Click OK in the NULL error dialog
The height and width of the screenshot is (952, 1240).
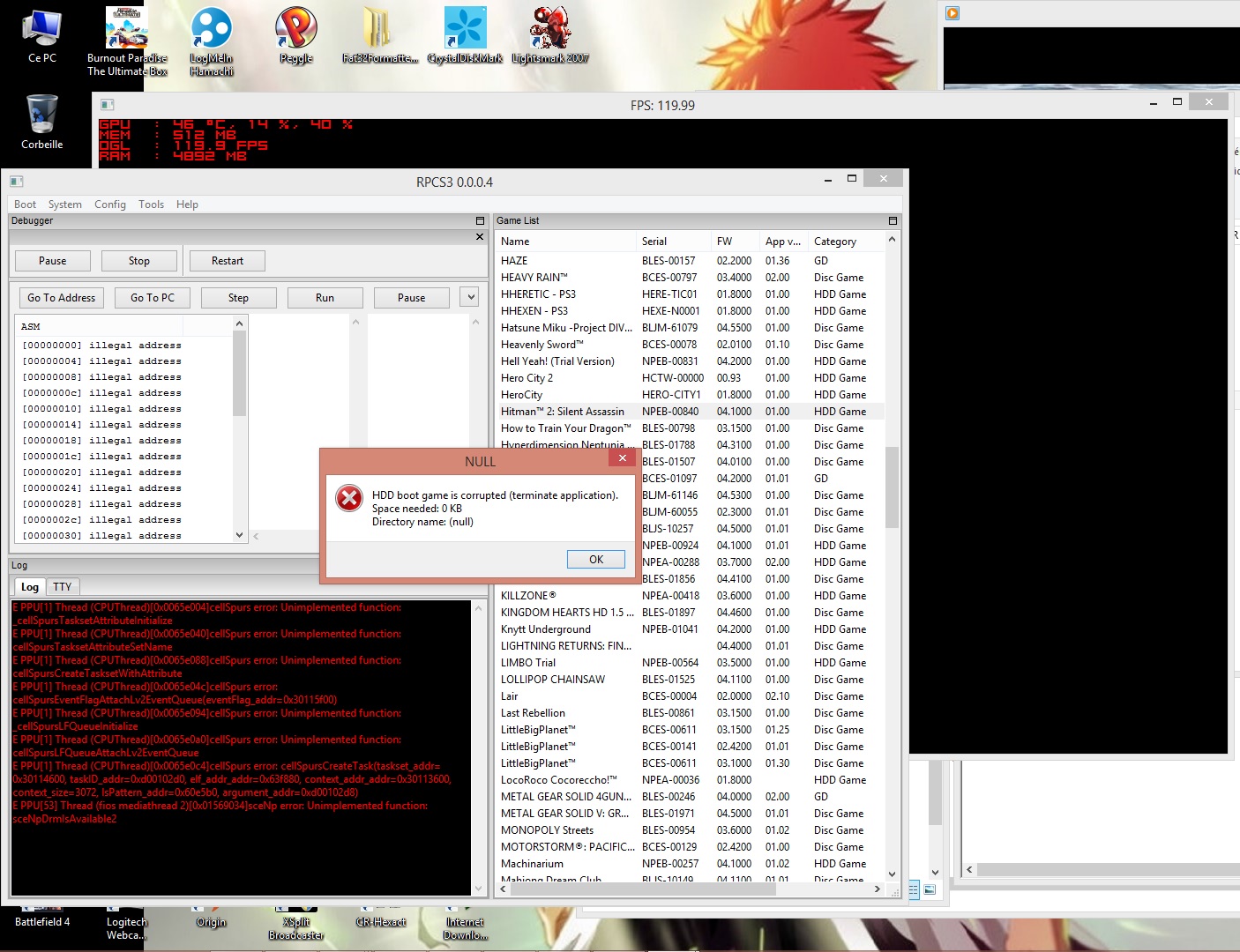(596, 560)
